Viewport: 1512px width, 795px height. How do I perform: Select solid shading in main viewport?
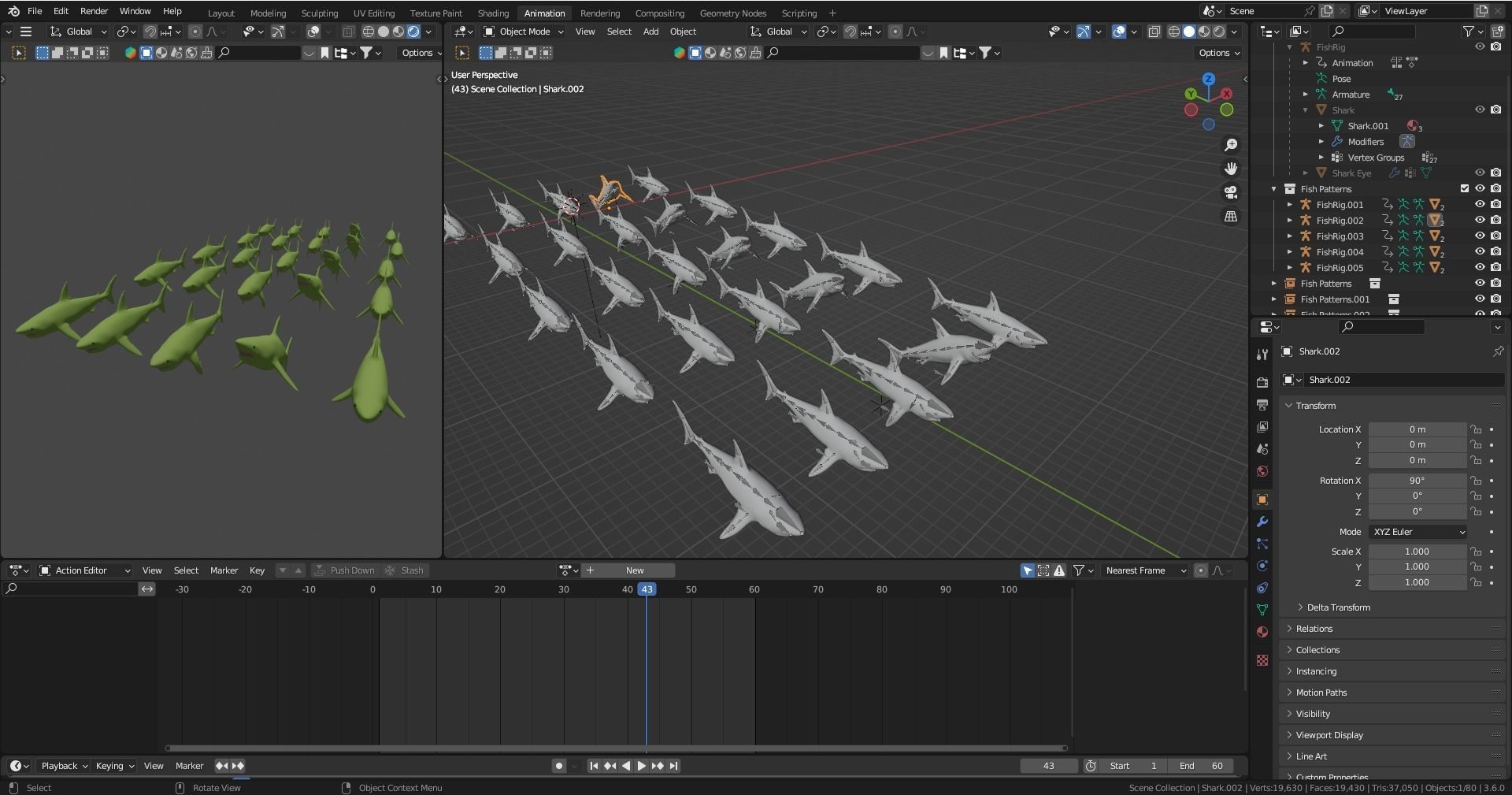click(x=1189, y=32)
